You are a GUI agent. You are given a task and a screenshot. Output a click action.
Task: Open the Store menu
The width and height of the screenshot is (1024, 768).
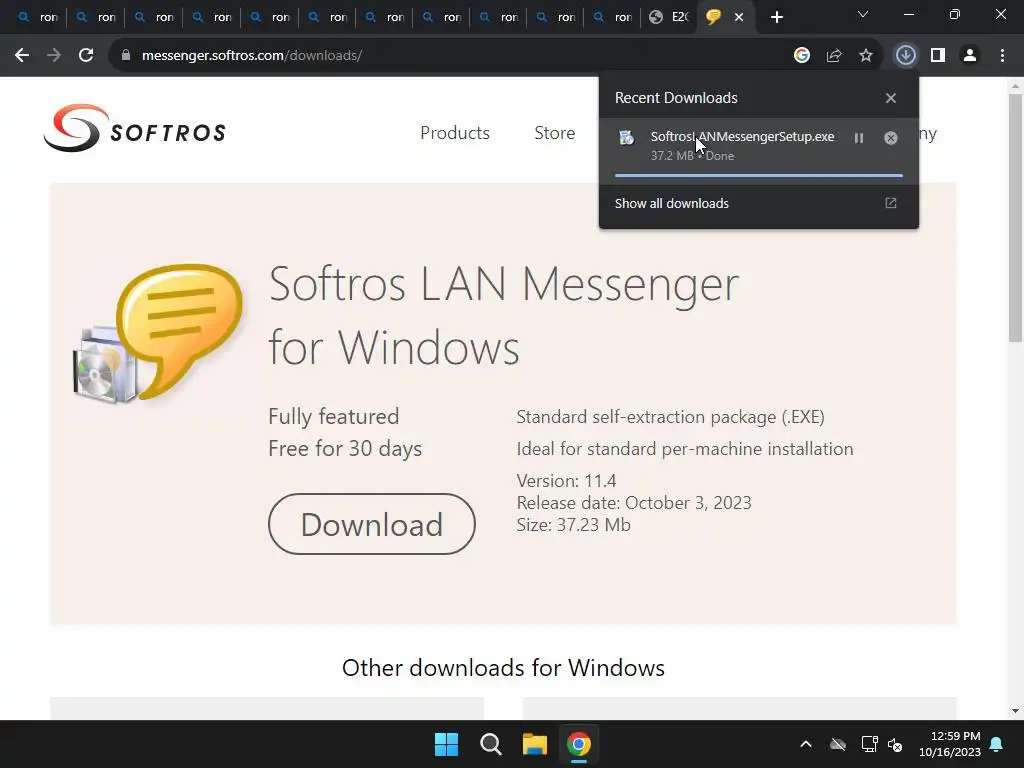(554, 133)
